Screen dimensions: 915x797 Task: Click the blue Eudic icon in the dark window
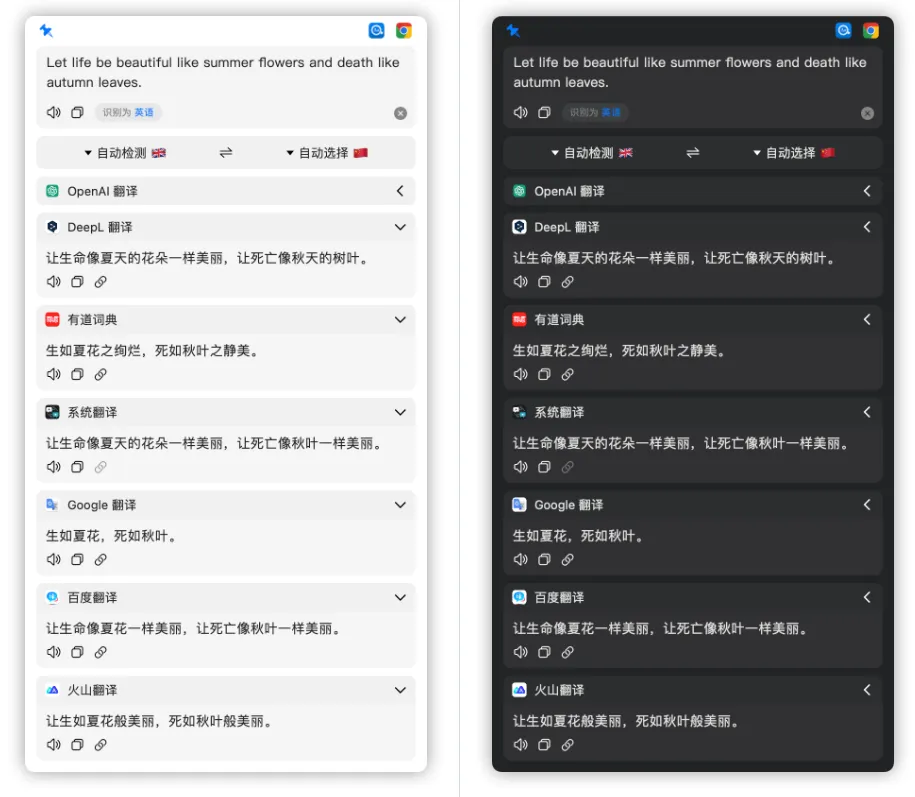(x=844, y=31)
